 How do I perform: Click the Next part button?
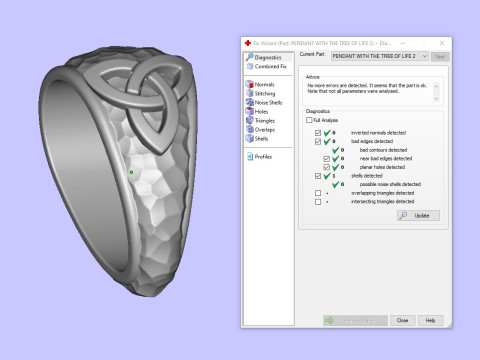coord(440,56)
